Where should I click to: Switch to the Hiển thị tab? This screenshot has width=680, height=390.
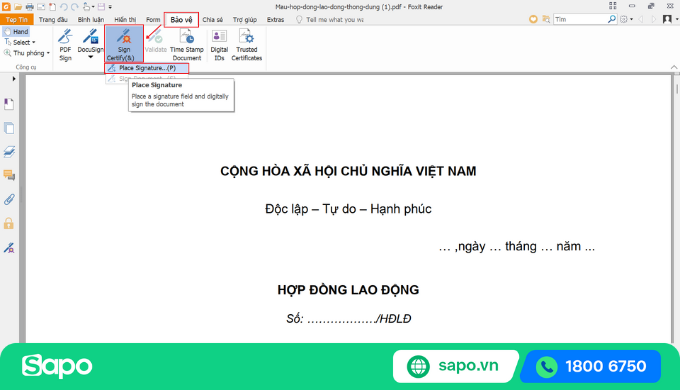point(125,20)
